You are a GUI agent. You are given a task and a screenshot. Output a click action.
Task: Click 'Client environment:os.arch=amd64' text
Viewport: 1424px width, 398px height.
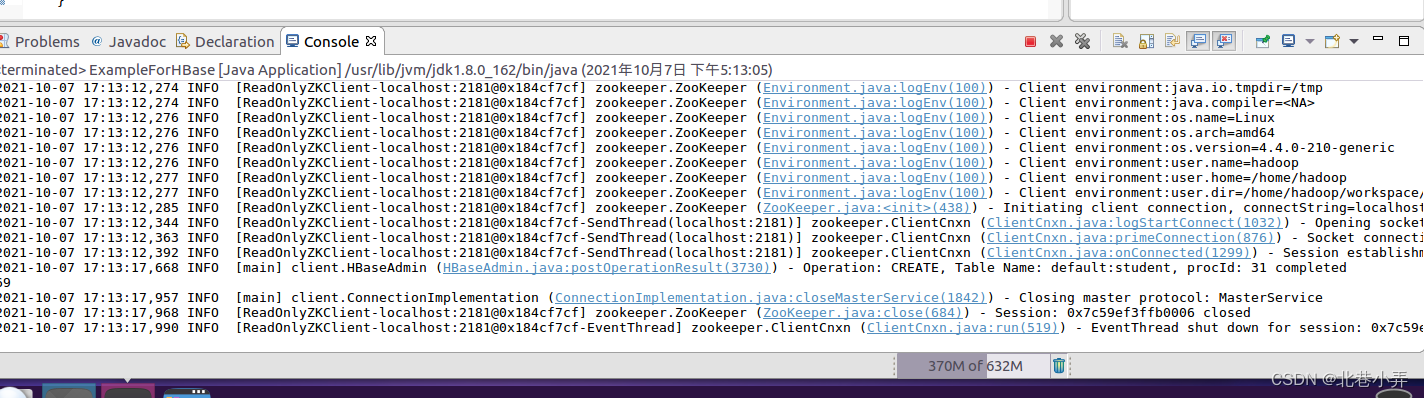click(1147, 133)
